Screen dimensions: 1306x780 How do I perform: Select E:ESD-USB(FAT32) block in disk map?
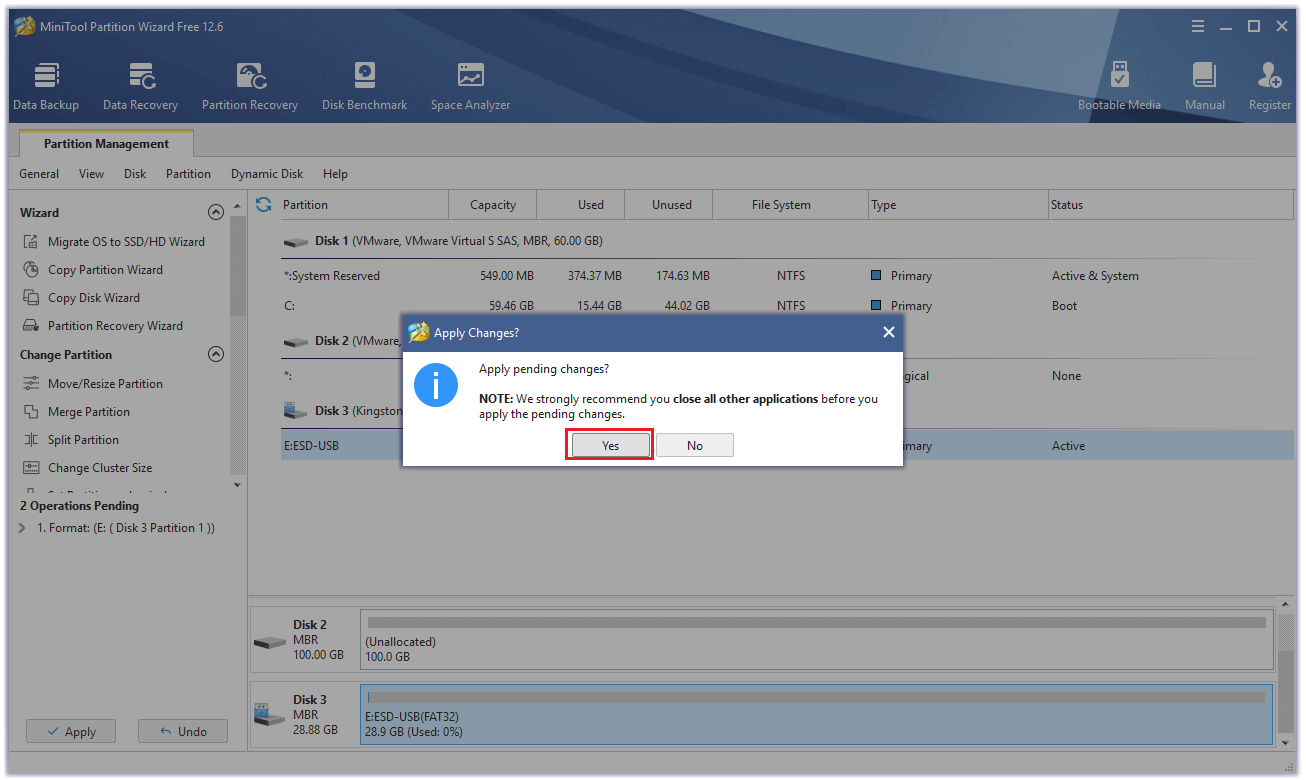click(817, 715)
